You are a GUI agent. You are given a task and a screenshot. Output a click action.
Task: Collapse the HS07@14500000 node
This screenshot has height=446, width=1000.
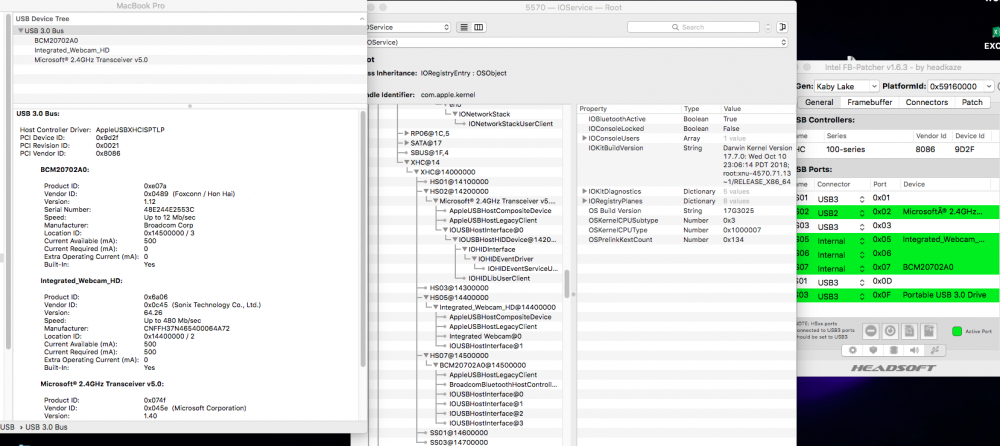point(425,355)
